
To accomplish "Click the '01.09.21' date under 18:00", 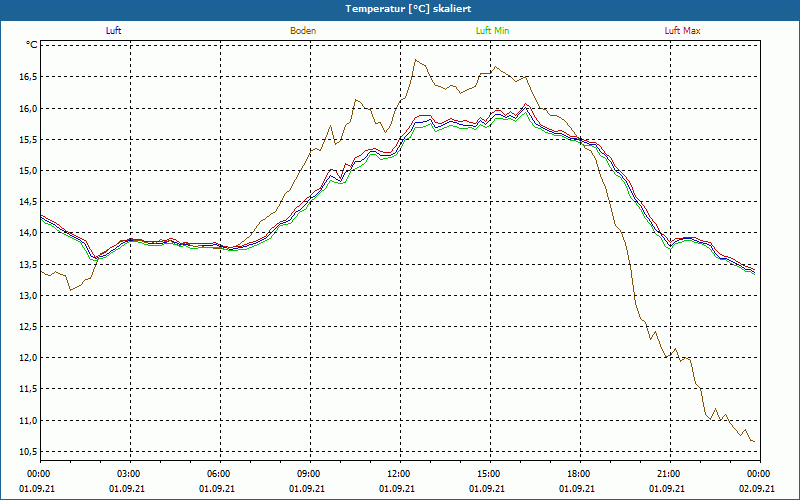I will (x=577, y=488).
